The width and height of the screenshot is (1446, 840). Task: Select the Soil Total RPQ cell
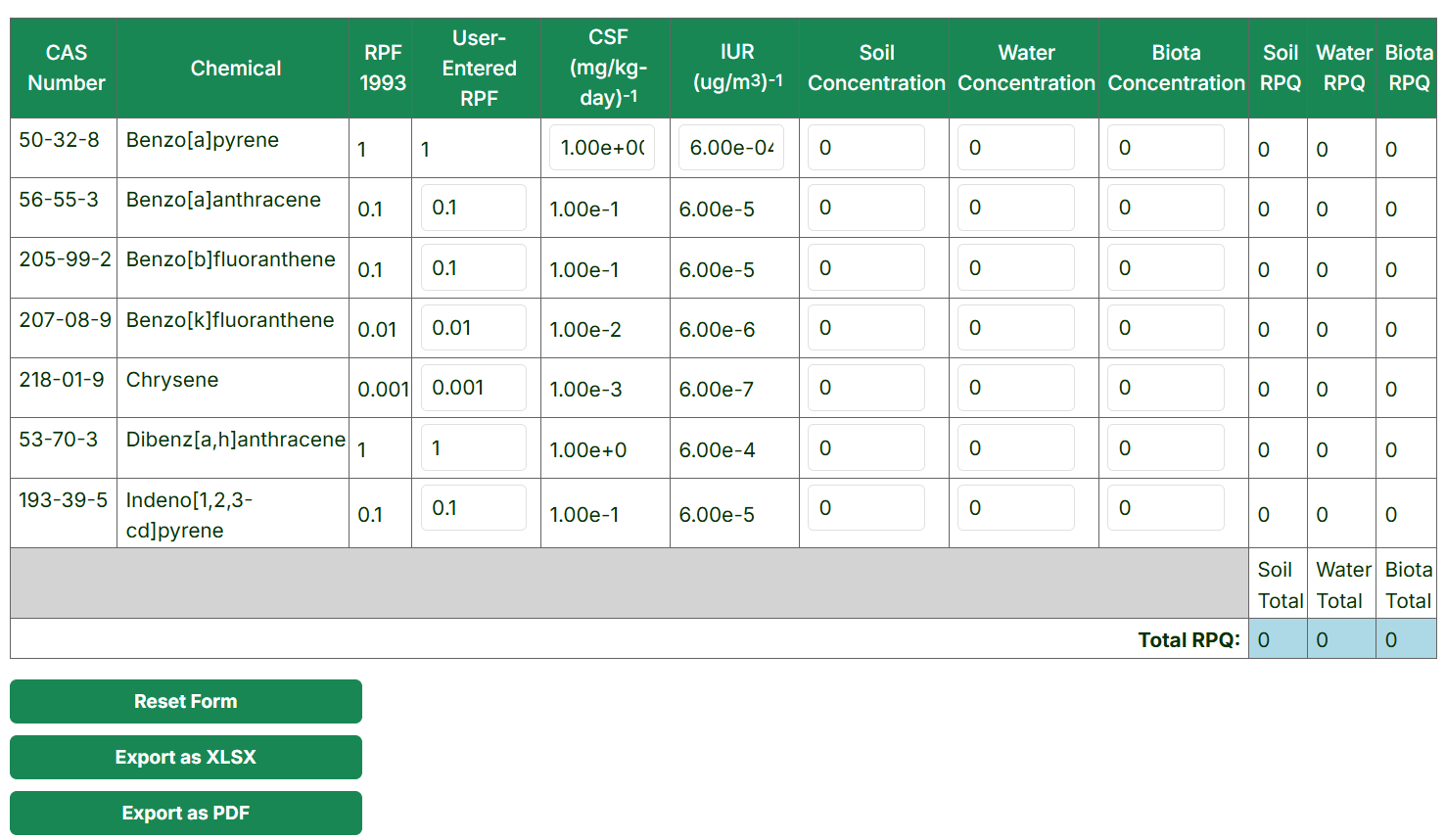coord(1278,639)
